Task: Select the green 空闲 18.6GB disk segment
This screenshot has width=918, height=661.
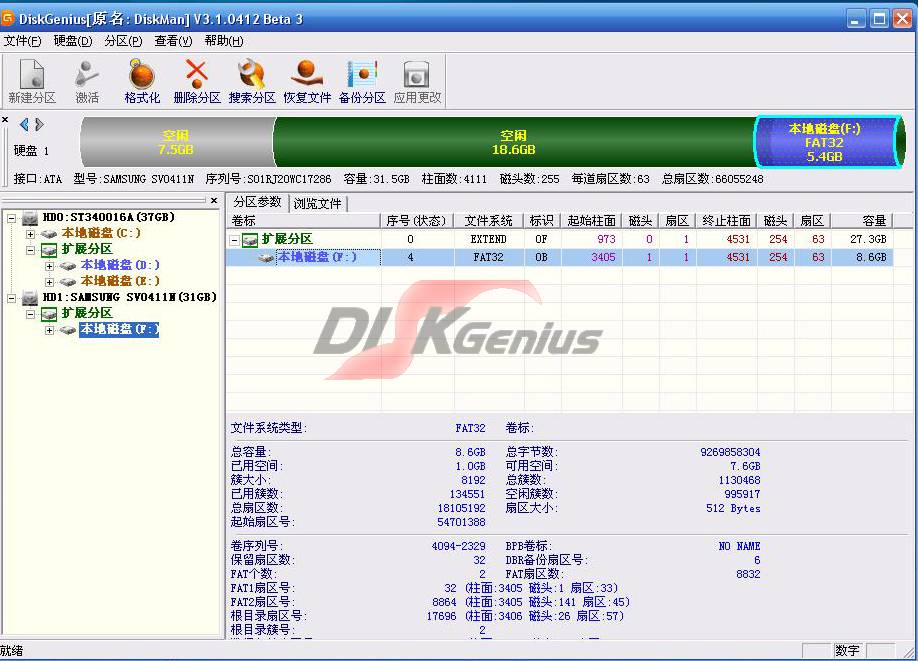Action: click(x=514, y=142)
